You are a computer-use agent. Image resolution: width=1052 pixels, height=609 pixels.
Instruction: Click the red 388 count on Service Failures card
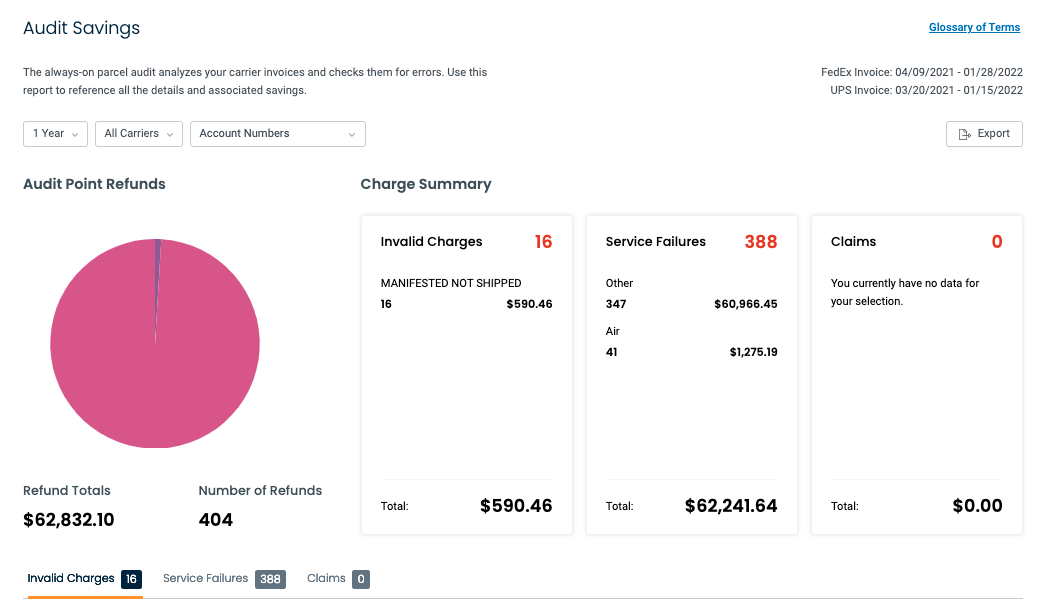point(761,241)
